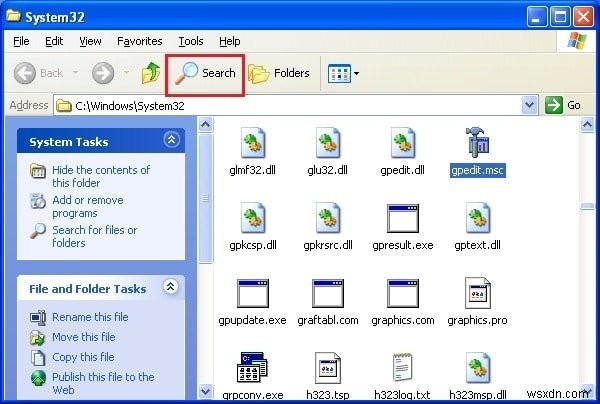Click the file list scrollbar thumb
Viewport: 600px width, 404px height.
(587, 207)
